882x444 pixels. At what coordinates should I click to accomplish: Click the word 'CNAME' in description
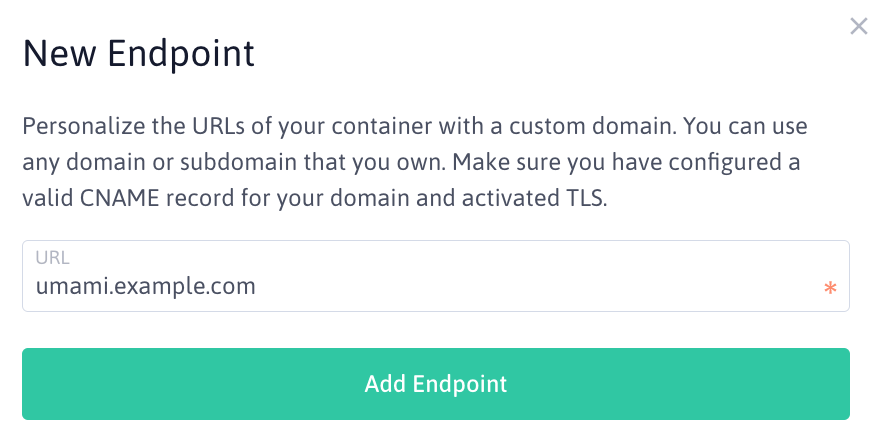click(x=120, y=198)
